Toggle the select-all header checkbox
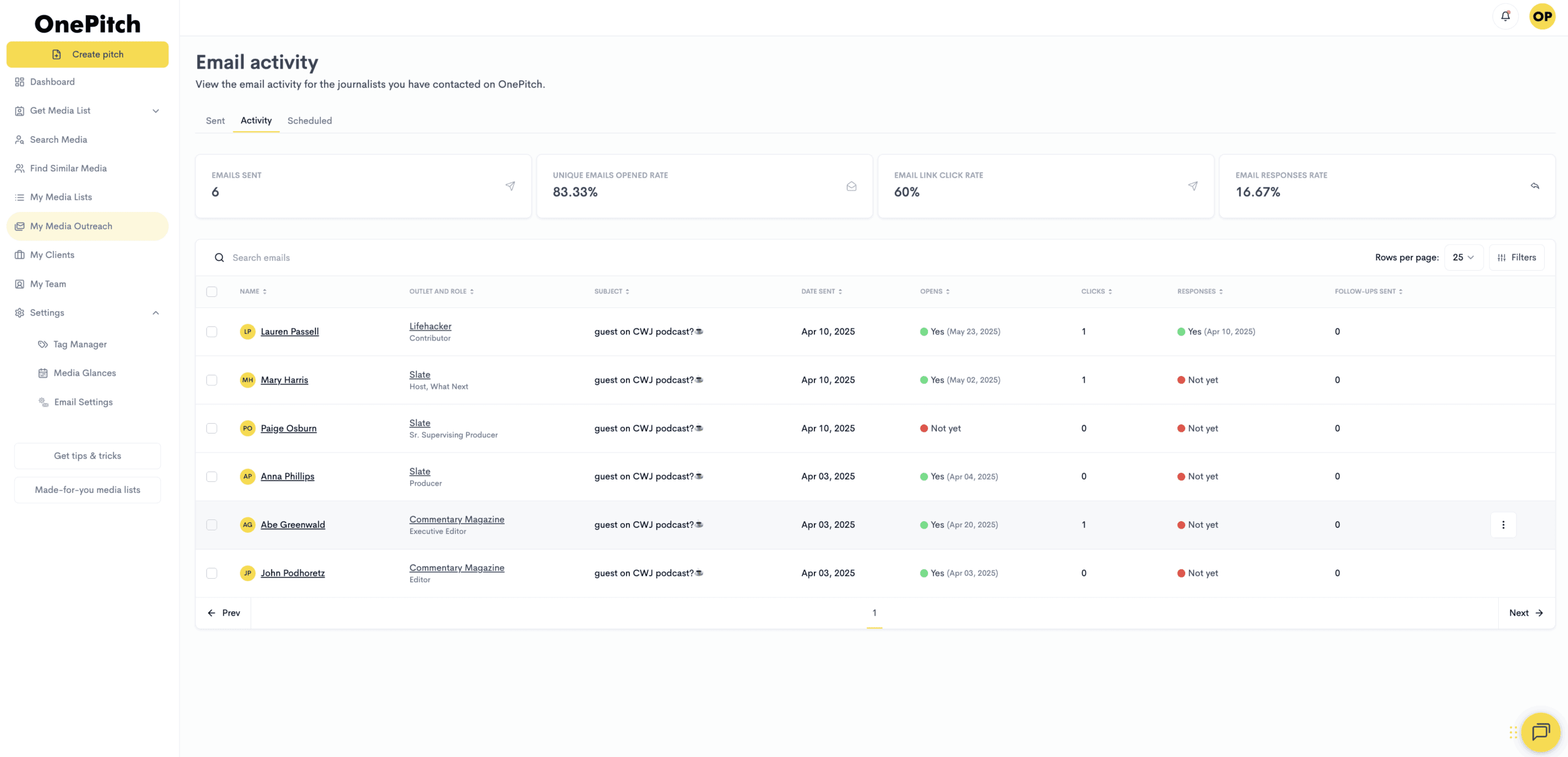 (212, 292)
